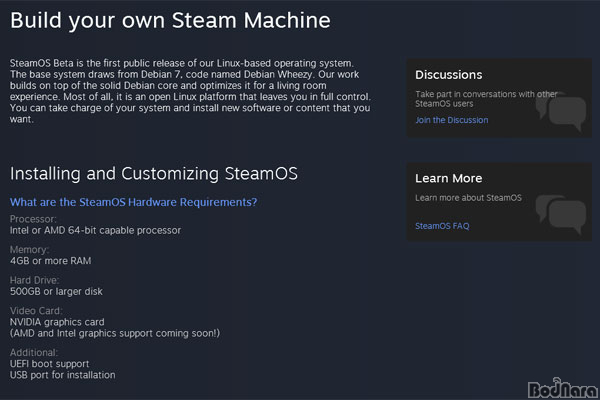Viewport: 600px width, 400px height.
Task: Open the Join the Discussion link
Action: point(452,120)
